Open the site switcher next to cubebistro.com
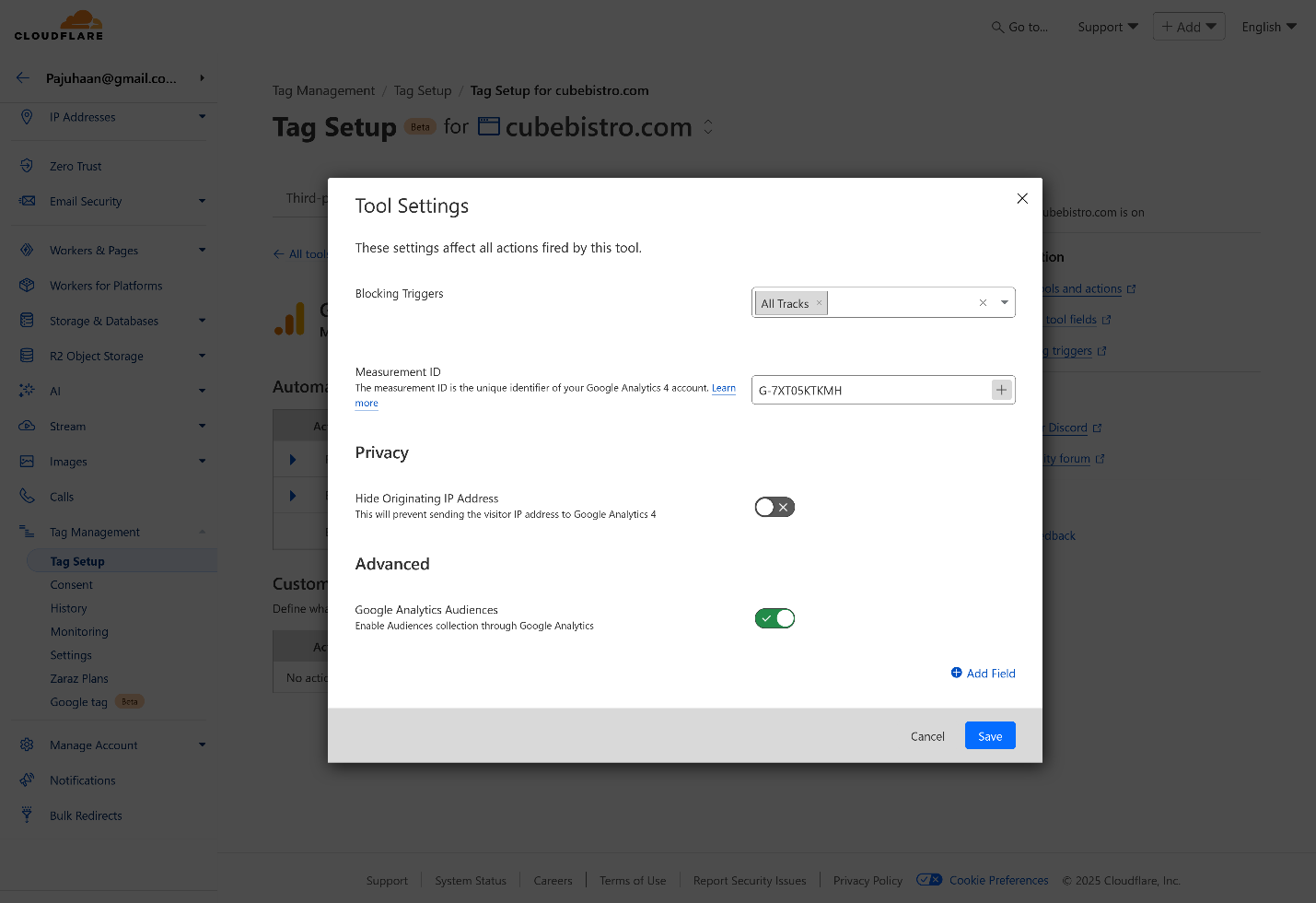Screen dimensions: 1316x903 point(708,126)
